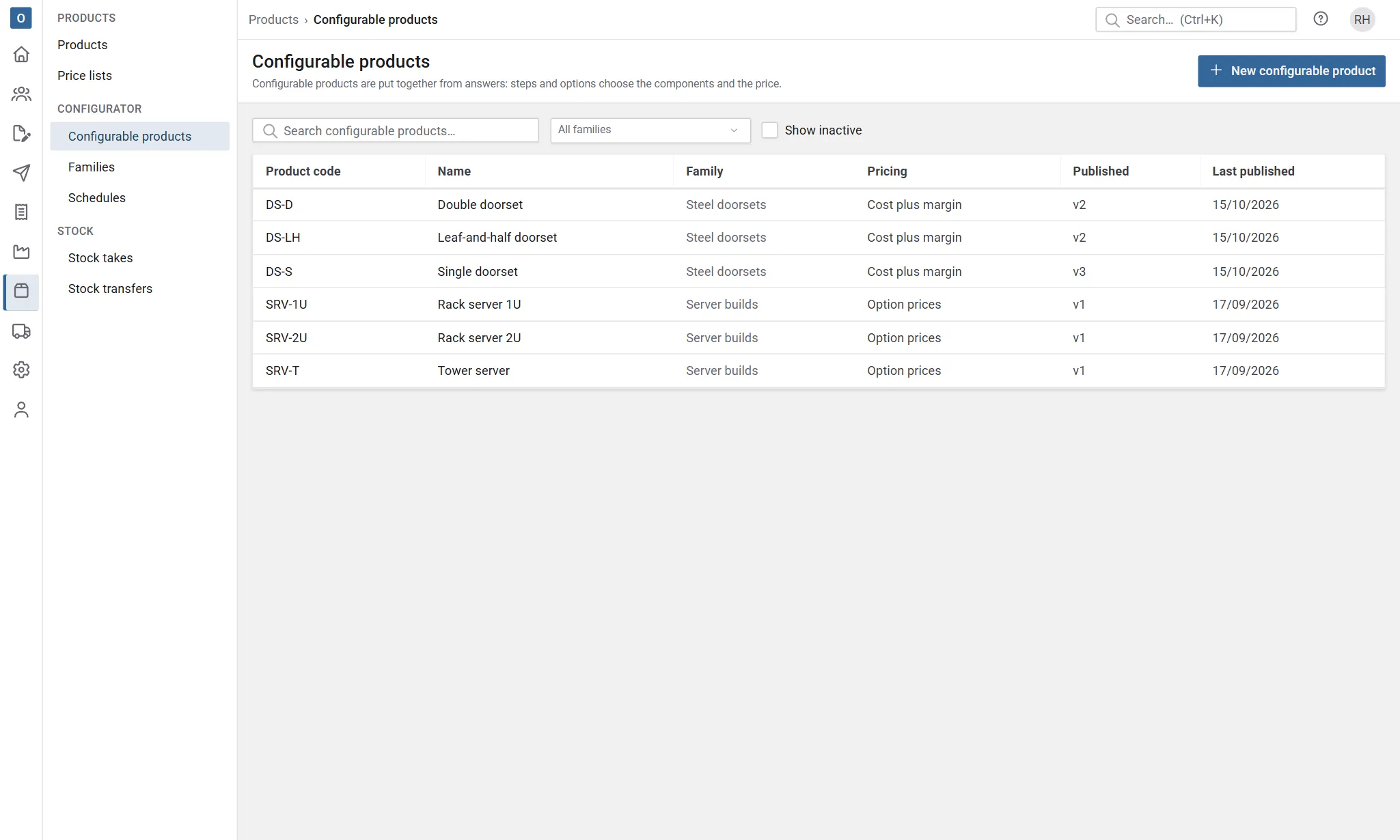Click the app logo icon
The image size is (1400, 840).
point(21,18)
